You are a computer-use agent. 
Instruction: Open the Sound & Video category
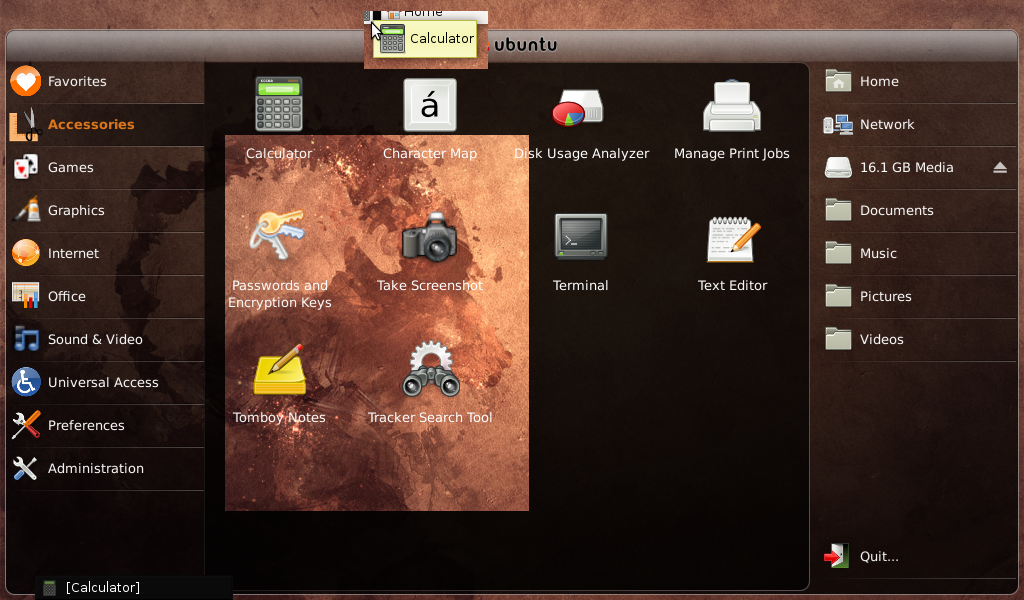pyautogui.click(x=95, y=339)
